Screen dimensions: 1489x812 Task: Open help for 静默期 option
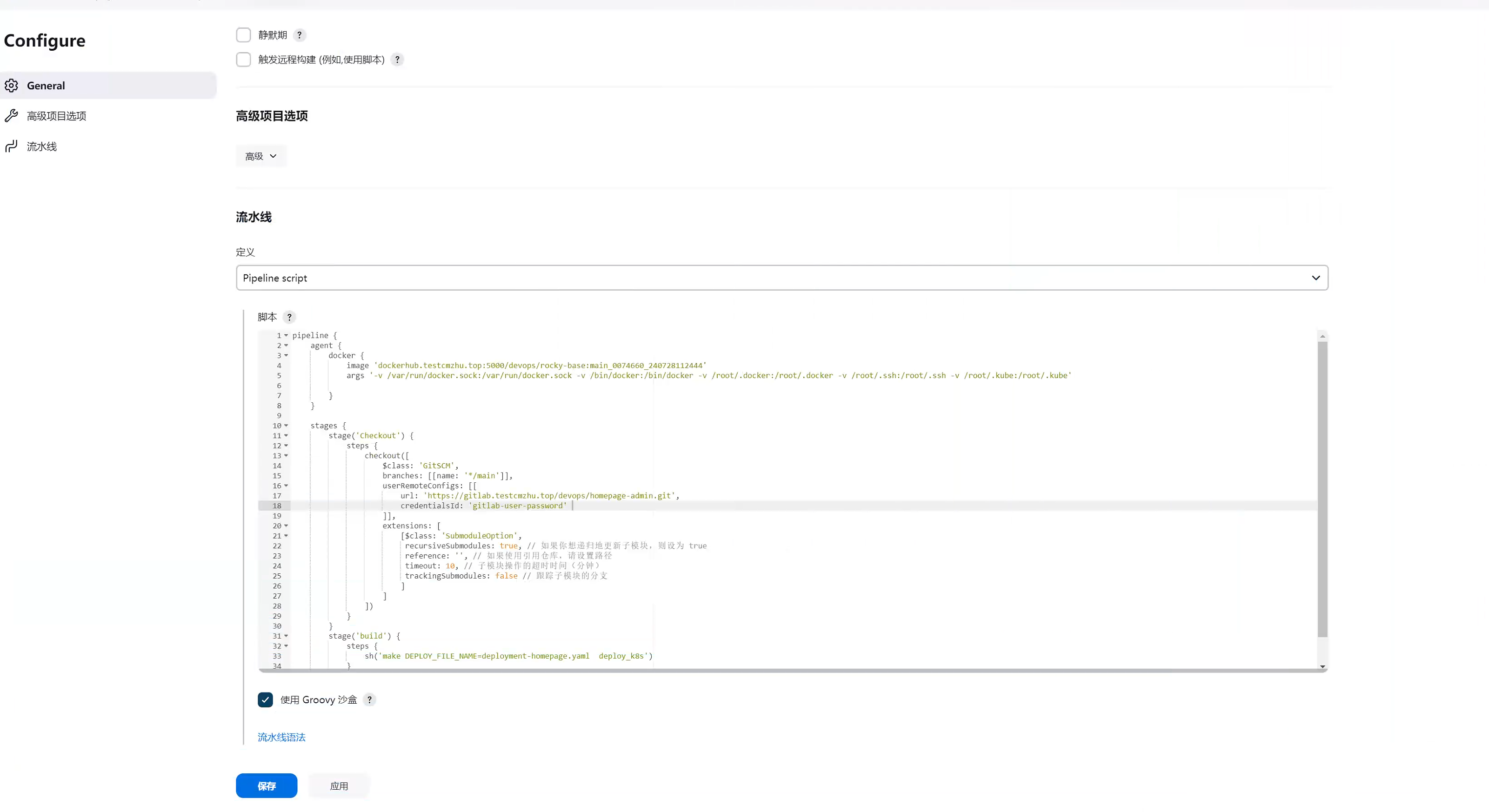300,35
